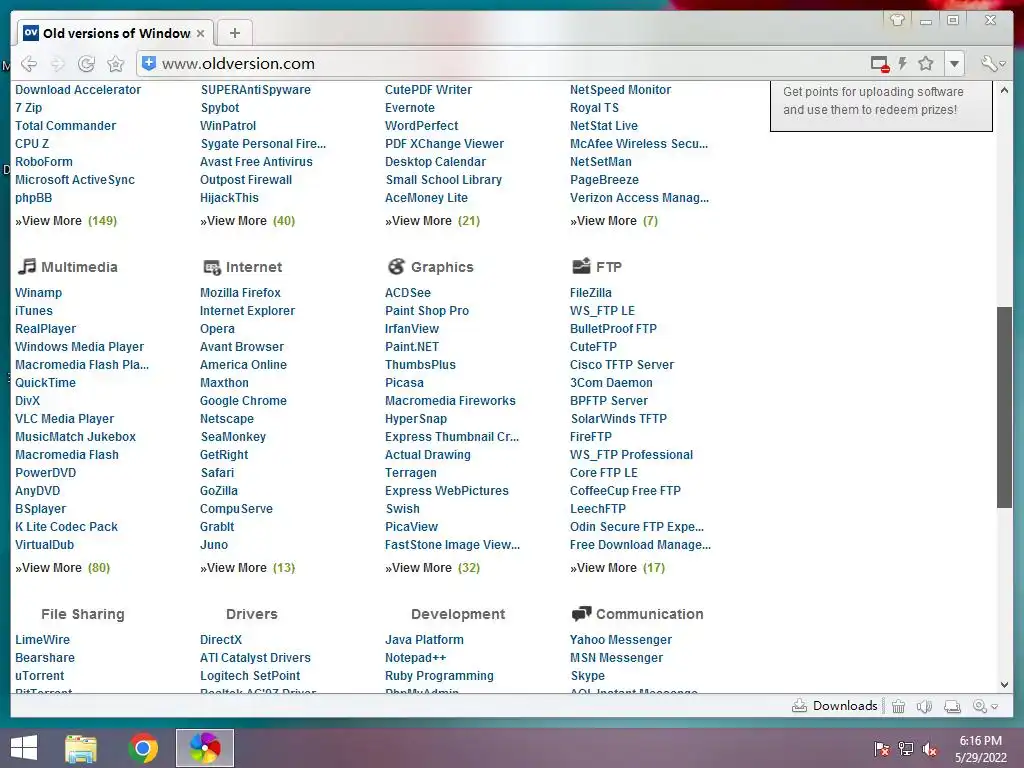Expand View More (13) under Internet
1024x768 pixels.
pyautogui.click(x=248, y=568)
